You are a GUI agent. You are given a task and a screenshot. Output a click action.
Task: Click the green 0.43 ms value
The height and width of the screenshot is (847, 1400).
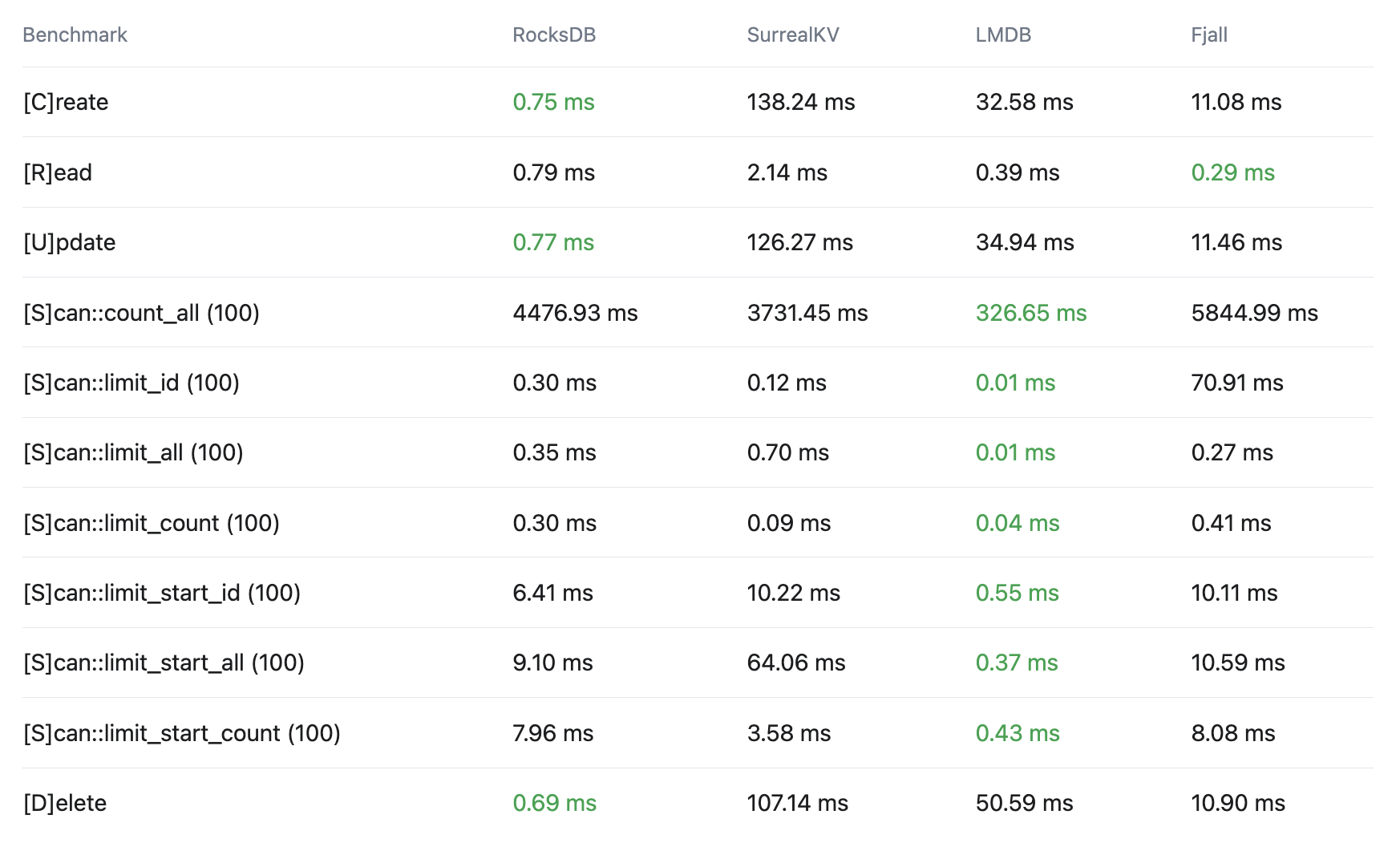[x=1018, y=733]
